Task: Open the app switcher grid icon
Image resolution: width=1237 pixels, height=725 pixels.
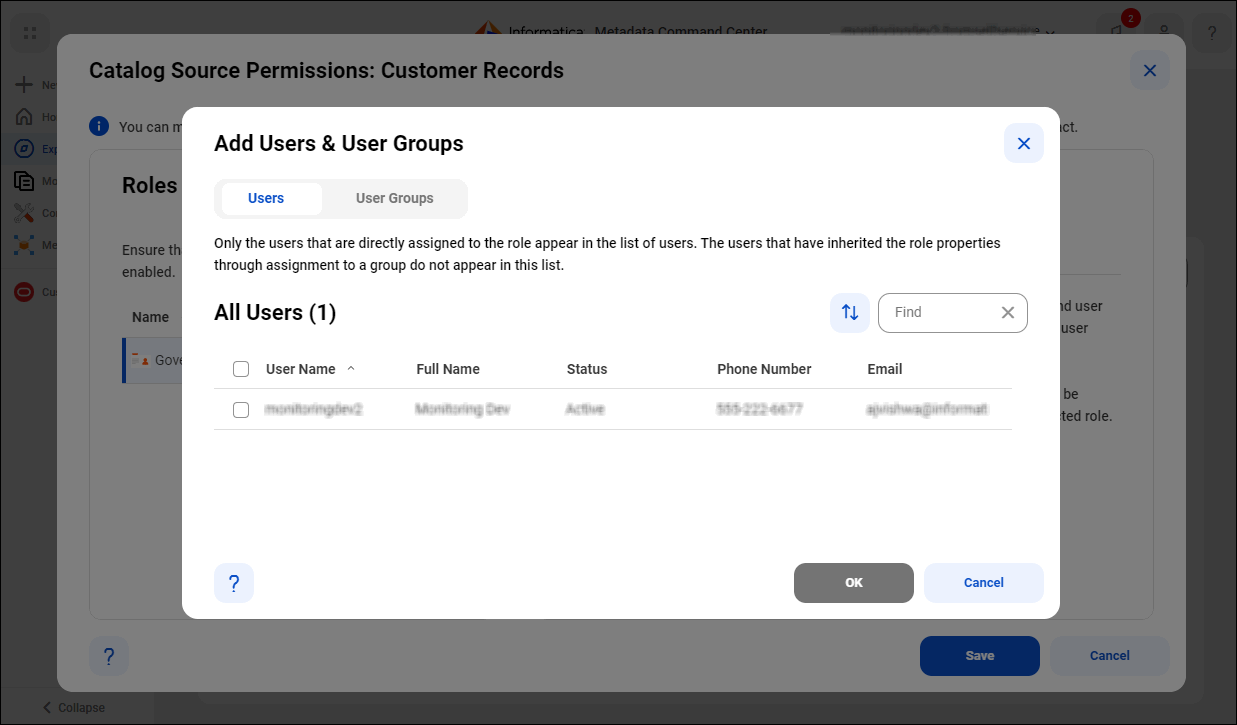Action: [30, 33]
